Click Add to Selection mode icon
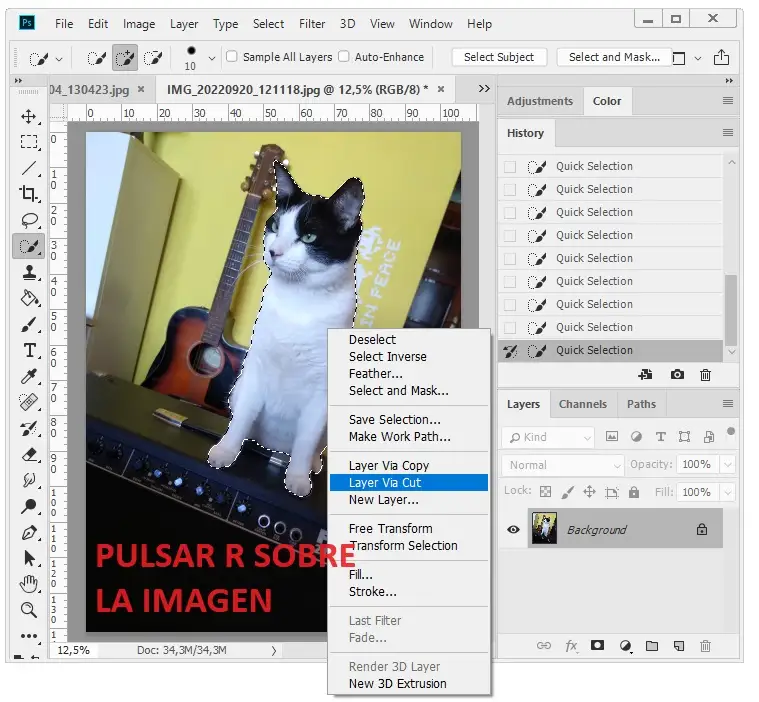Screen dimensions: 759x702 [124, 59]
